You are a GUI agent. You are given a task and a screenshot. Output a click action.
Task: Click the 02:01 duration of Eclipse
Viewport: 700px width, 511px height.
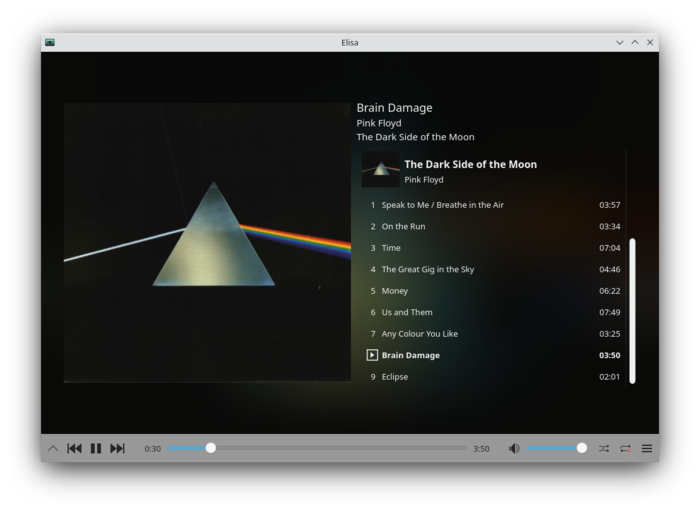point(609,377)
